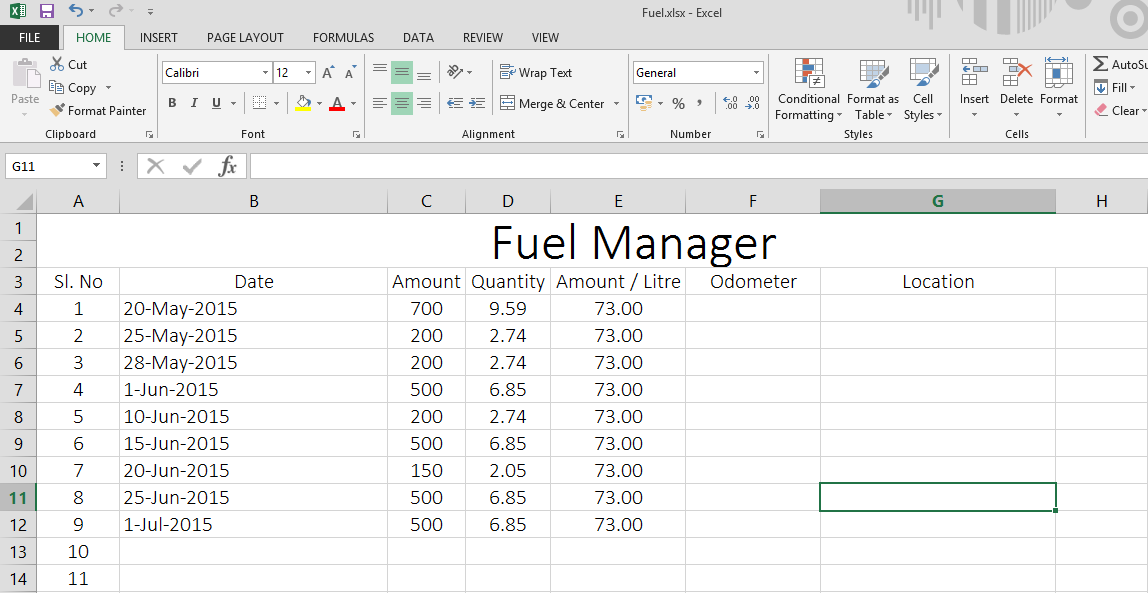Cut selection with the scissors icon
Image resolution: width=1148 pixels, height=593 pixels.
57,65
